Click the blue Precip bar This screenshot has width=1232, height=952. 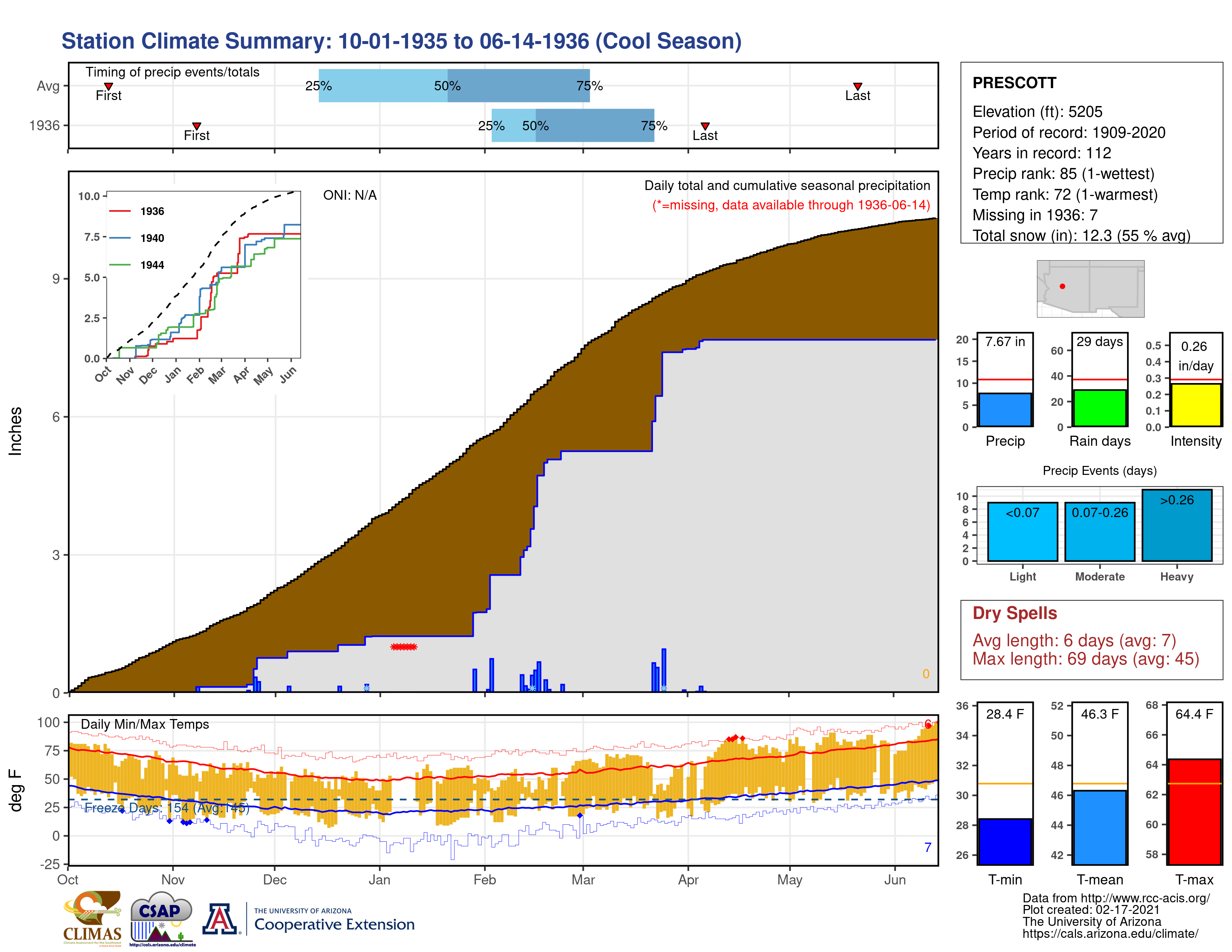(1005, 410)
